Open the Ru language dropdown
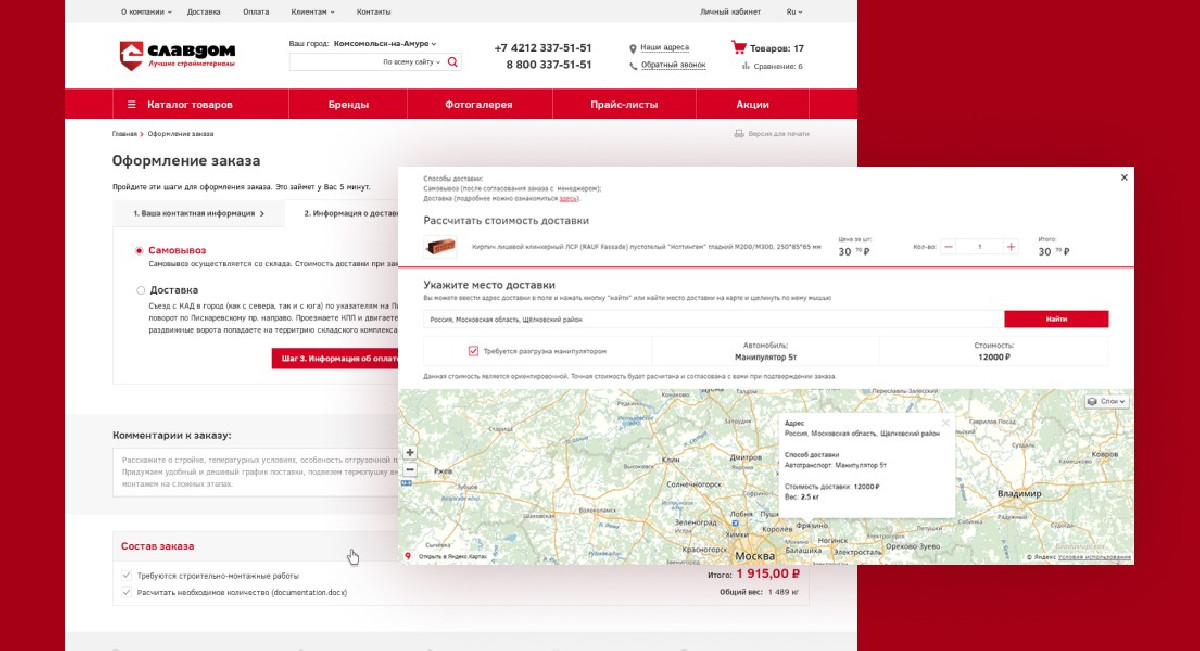The width and height of the screenshot is (1200, 651). point(794,12)
